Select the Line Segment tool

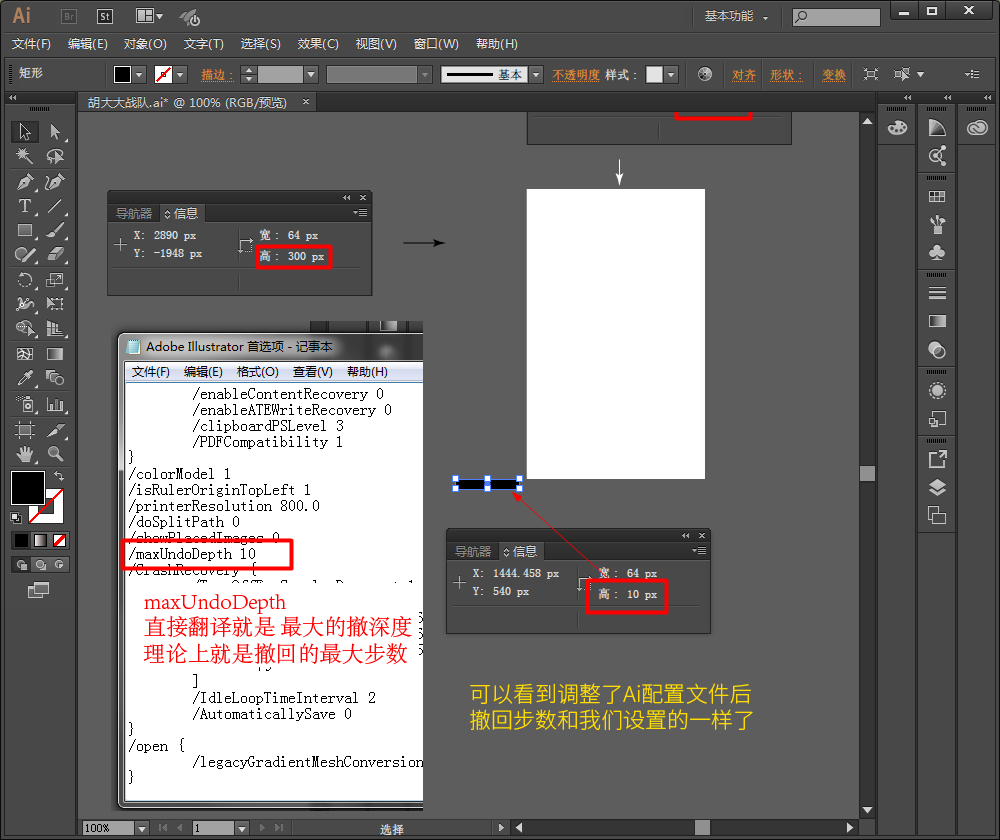click(55, 206)
